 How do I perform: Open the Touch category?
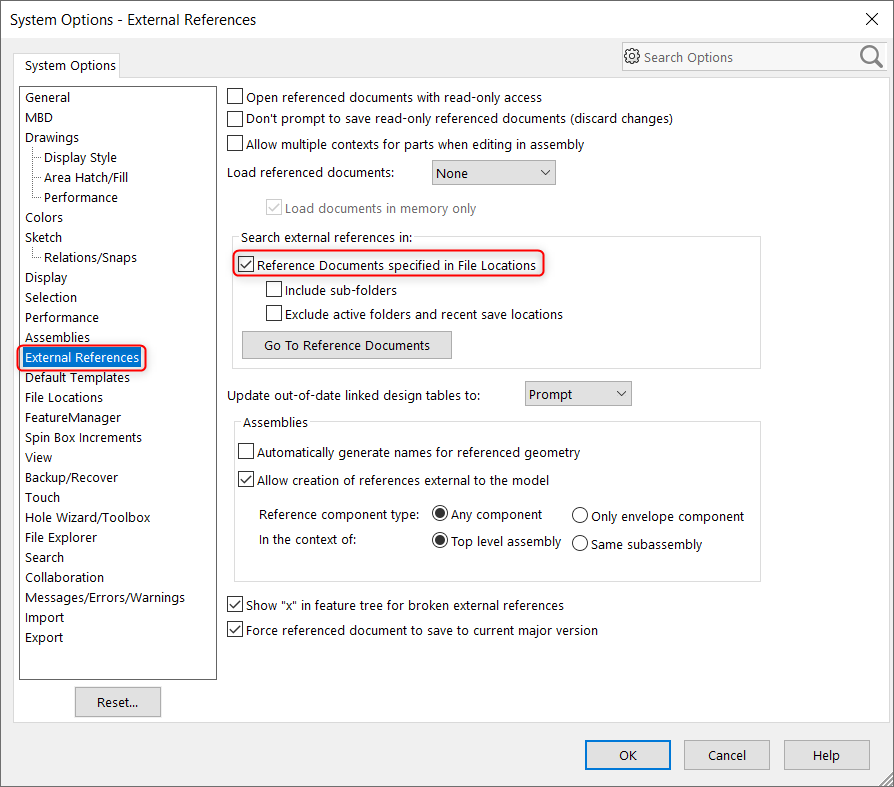[x=42, y=497]
